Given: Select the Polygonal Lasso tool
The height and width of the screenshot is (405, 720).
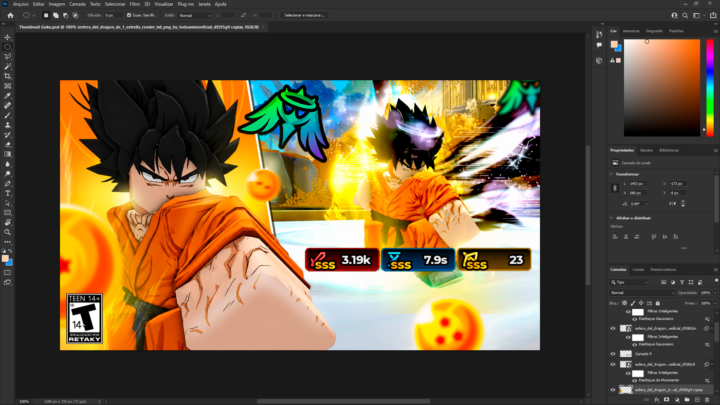Looking at the screenshot, I should coord(7,56).
